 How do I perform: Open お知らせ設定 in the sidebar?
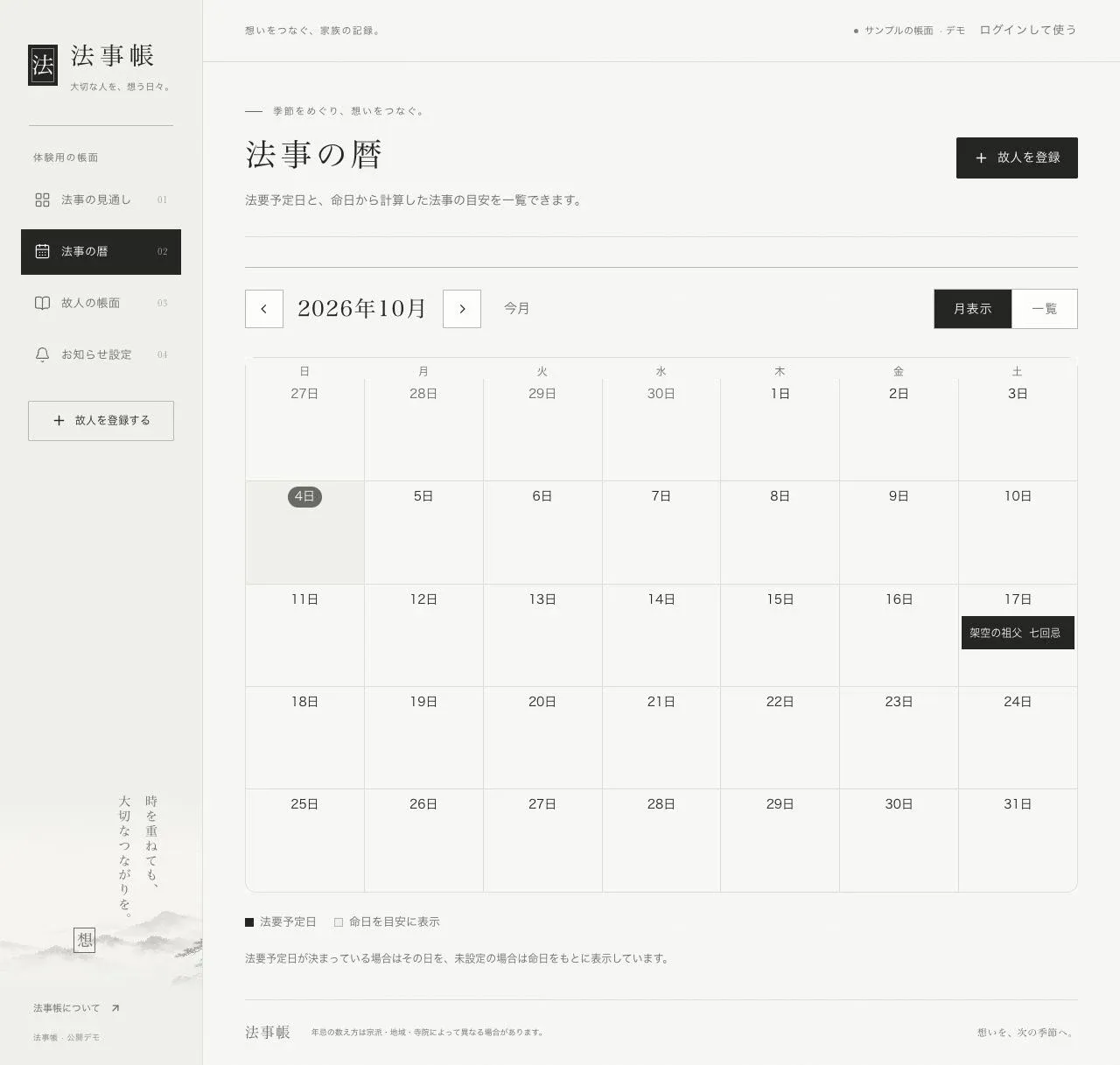point(101,355)
